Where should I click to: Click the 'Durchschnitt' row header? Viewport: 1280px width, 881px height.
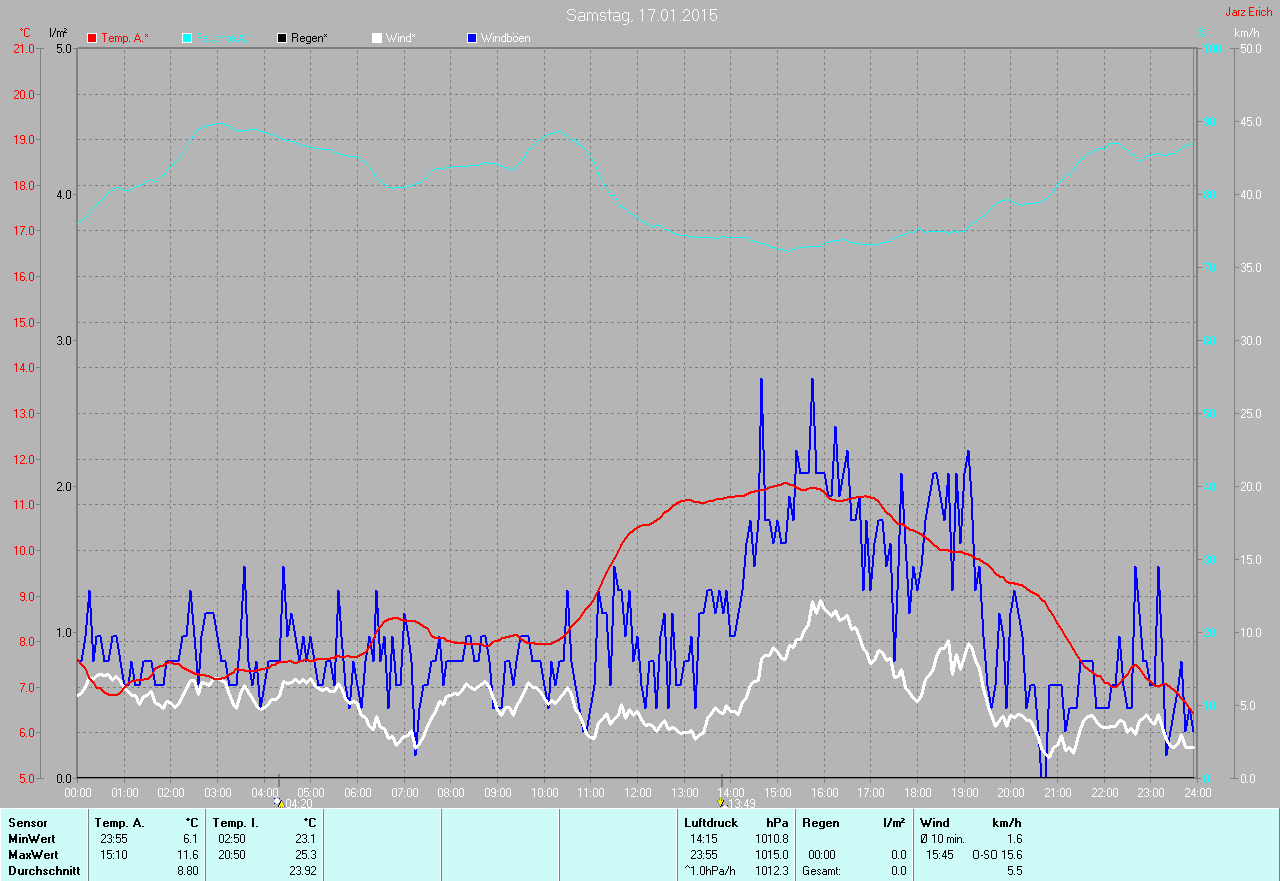tap(42, 871)
